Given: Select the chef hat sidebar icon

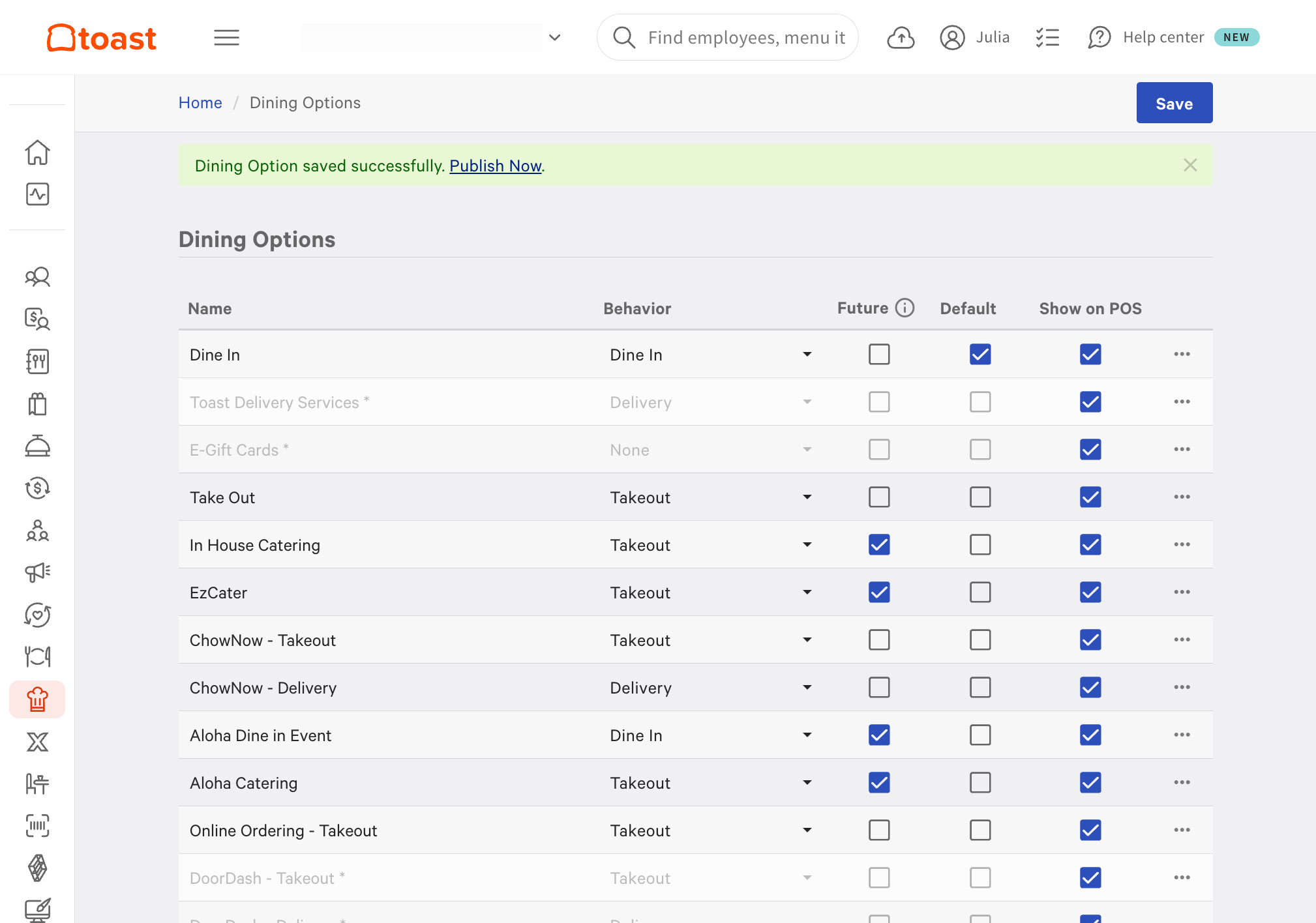Looking at the screenshot, I should [x=37, y=699].
